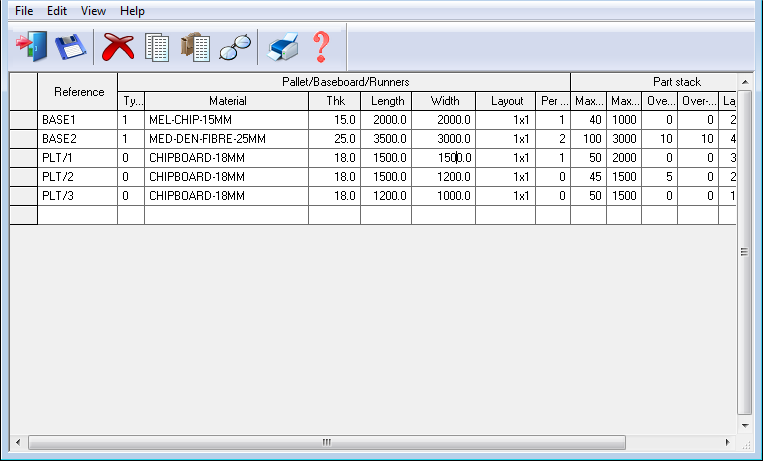Click the vertical scrollbar down arrow
Image resolution: width=763 pixels, height=461 pixels.
point(745,425)
